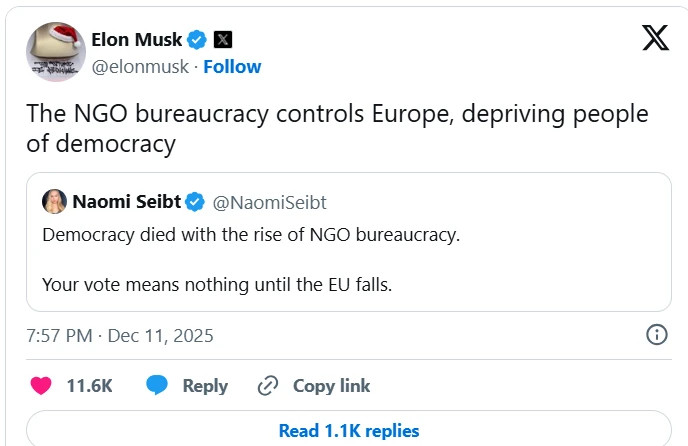Visit the @elonmusk handle link

142,67
